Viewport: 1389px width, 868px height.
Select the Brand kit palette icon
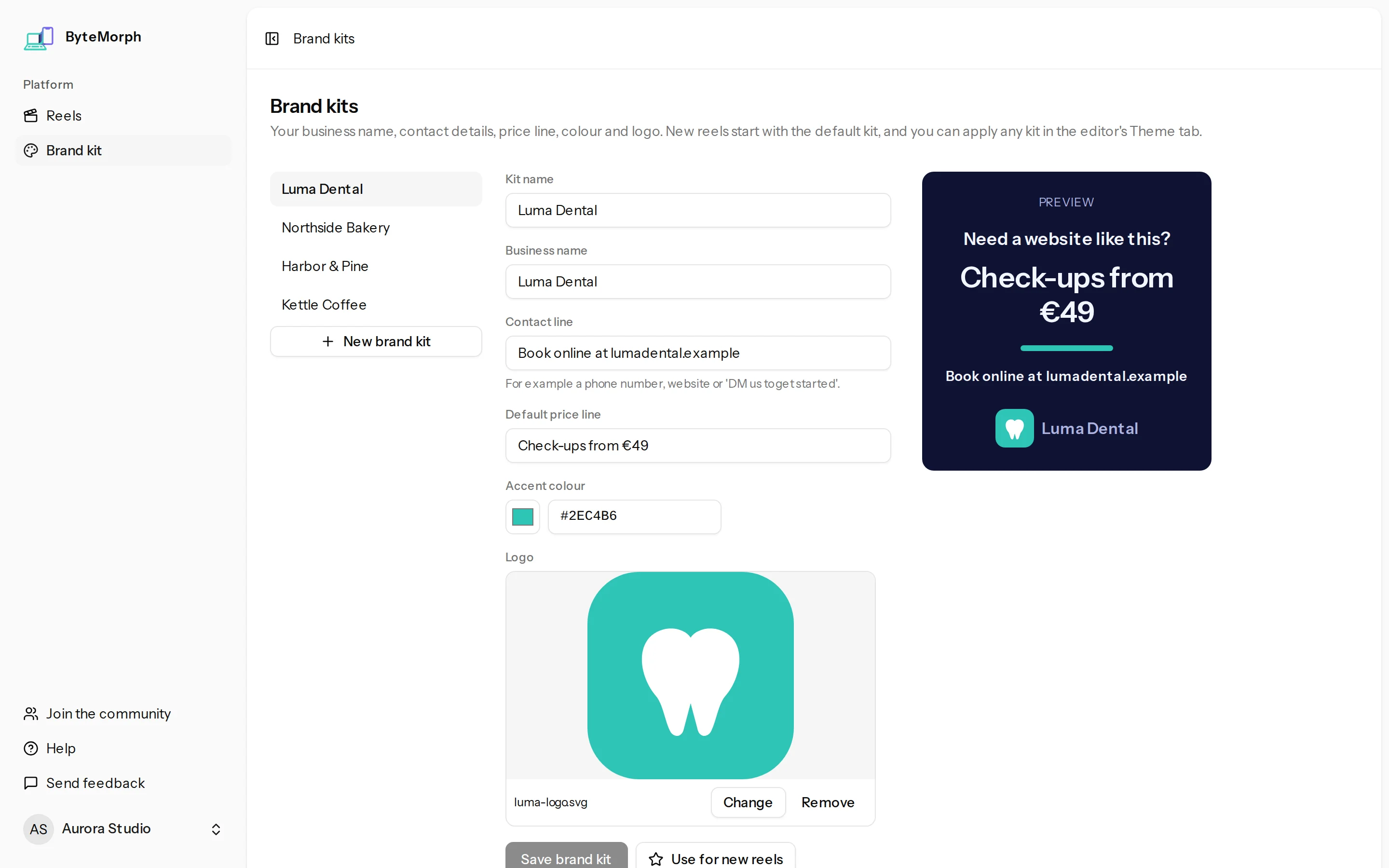pos(31,150)
